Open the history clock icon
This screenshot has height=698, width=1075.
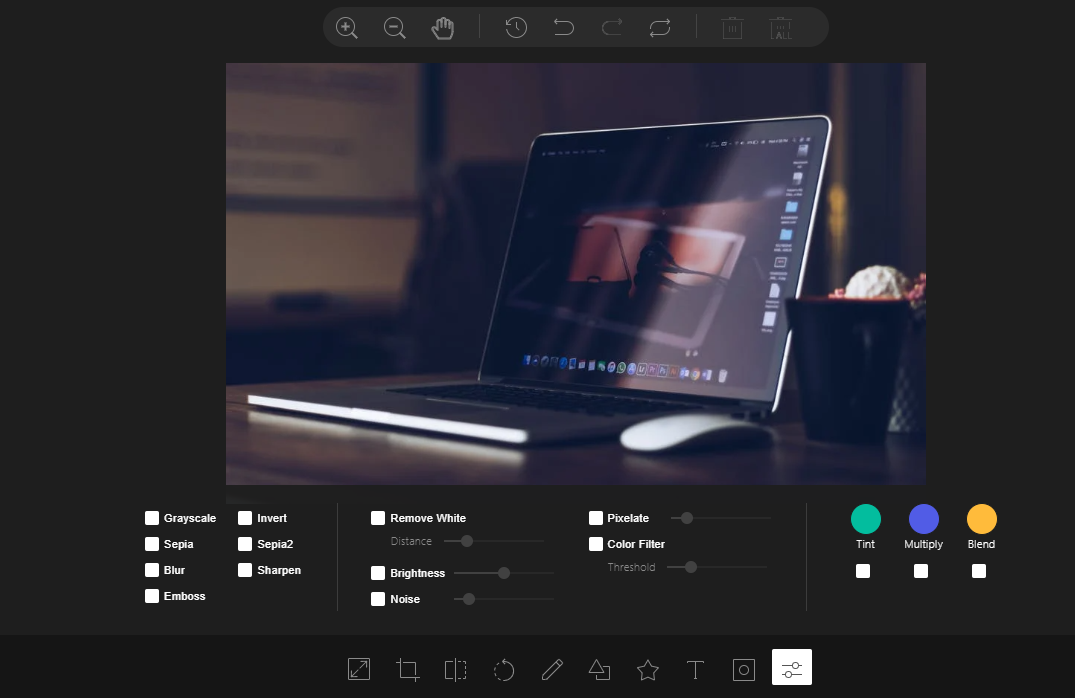(x=516, y=28)
